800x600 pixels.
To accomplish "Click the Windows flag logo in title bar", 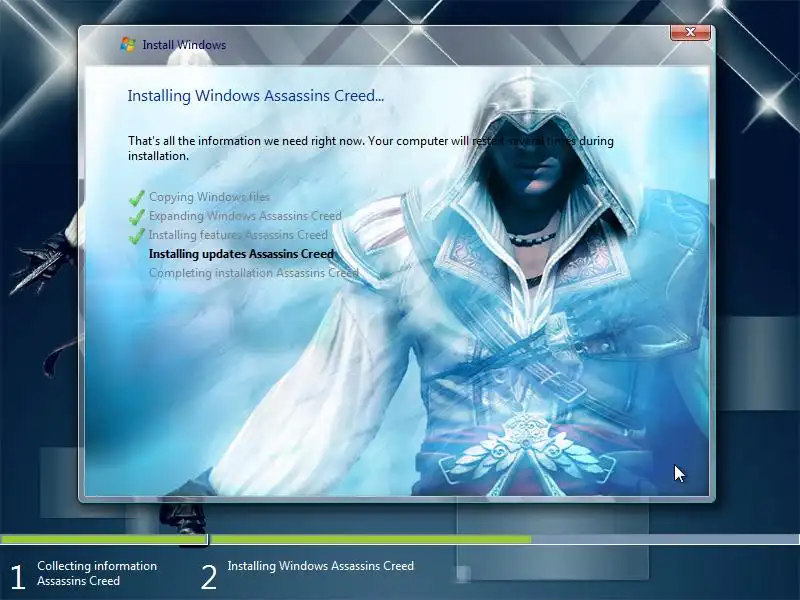I will (x=128, y=44).
